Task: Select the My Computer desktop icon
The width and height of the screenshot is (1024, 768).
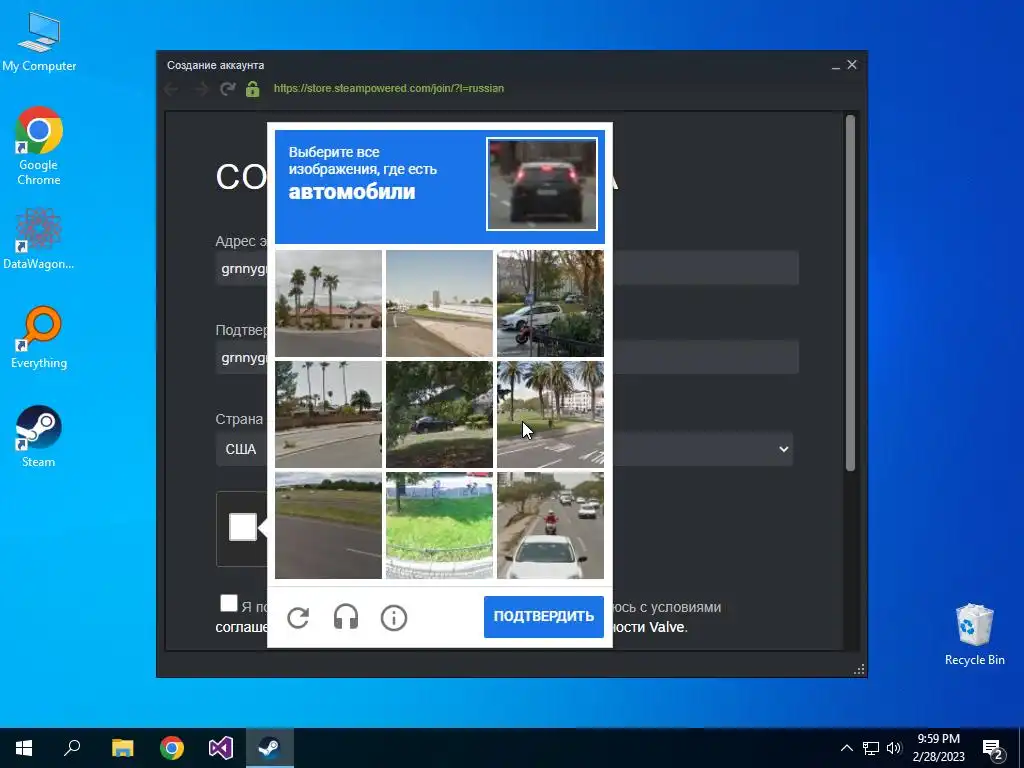Action: pos(39,42)
